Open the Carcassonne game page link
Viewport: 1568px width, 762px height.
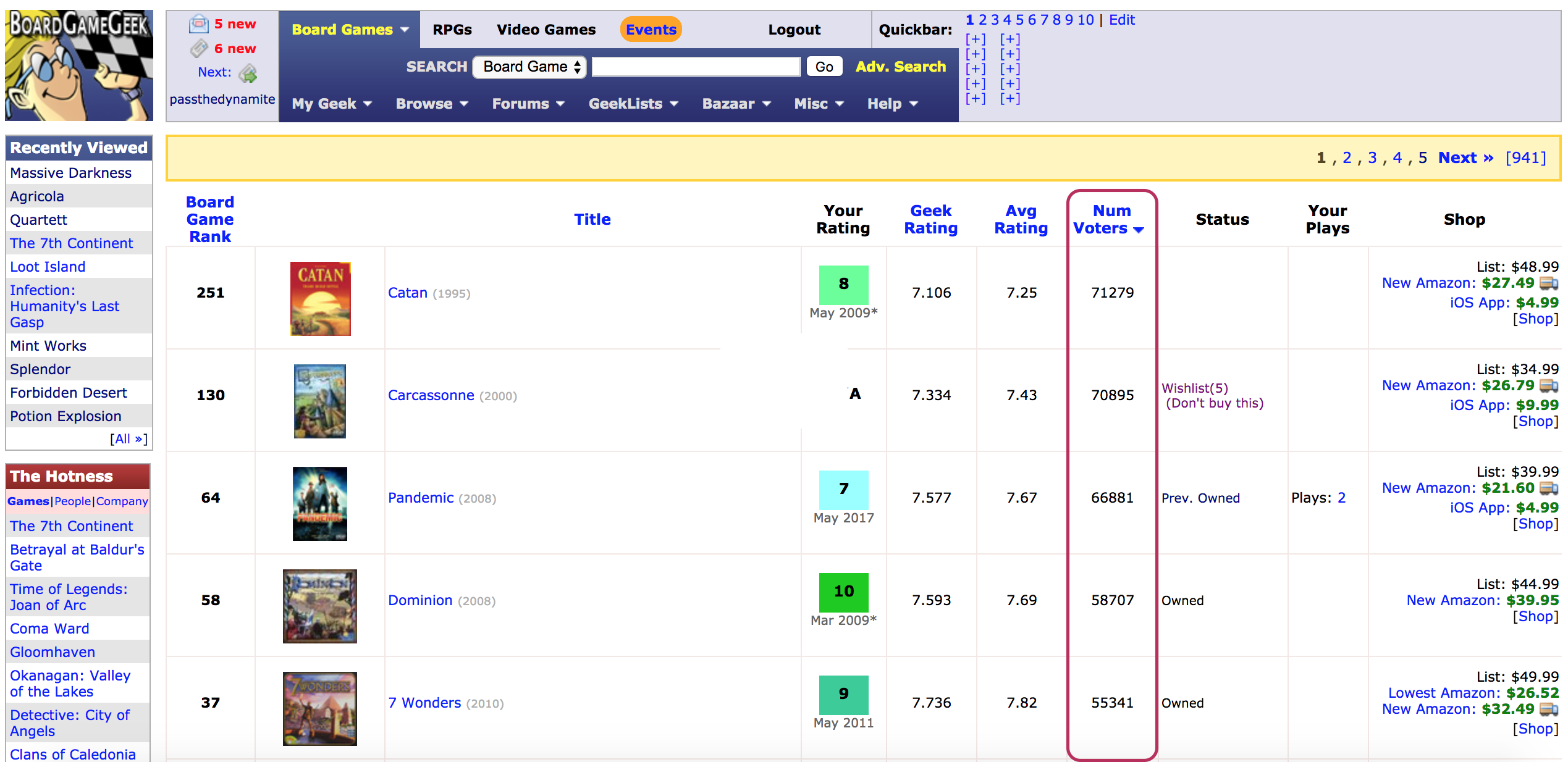[x=431, y=395]
